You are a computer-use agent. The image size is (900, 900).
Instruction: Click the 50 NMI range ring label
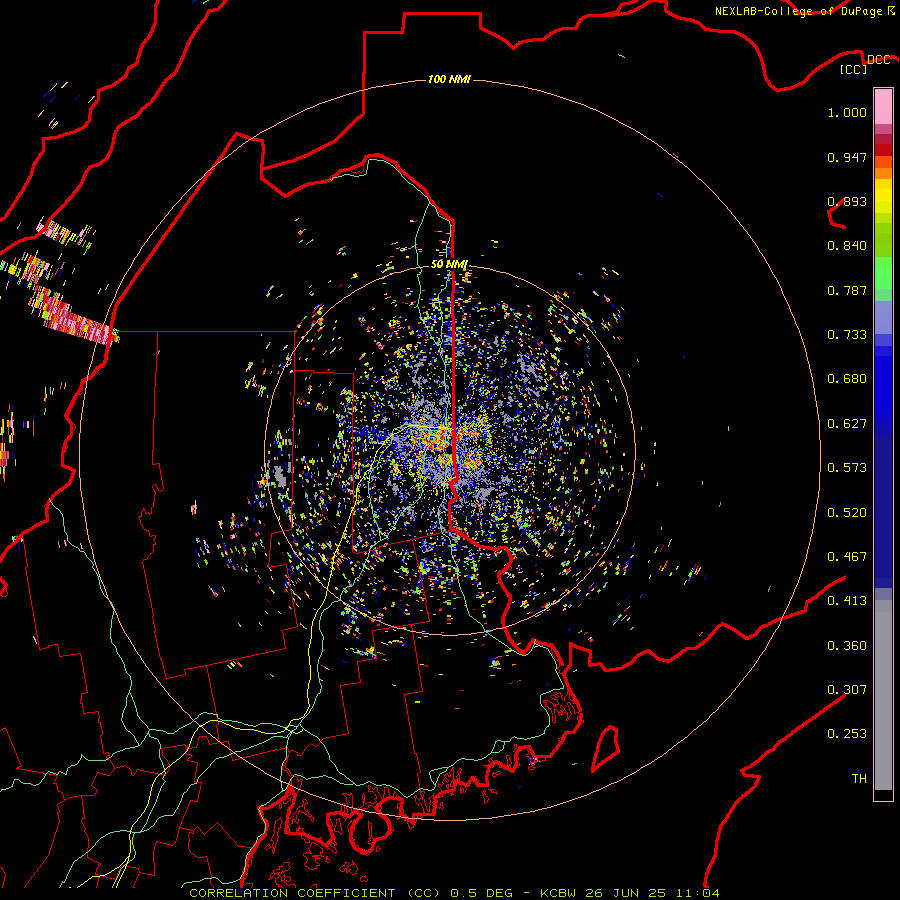[449, 264]
